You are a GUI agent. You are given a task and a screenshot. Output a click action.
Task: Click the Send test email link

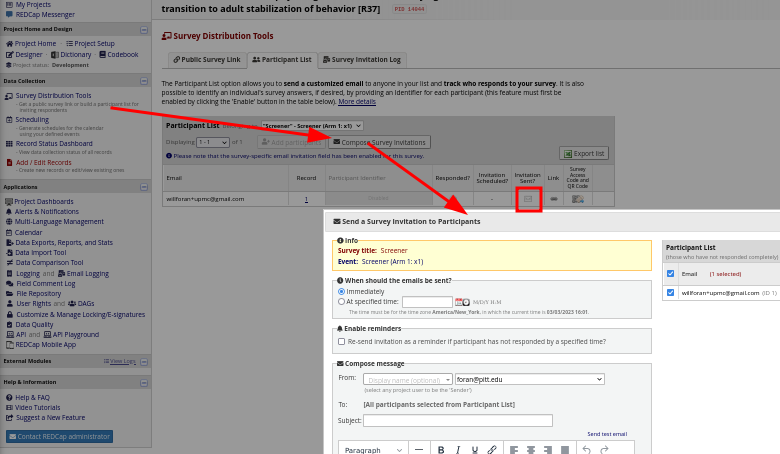click(607, 434)
